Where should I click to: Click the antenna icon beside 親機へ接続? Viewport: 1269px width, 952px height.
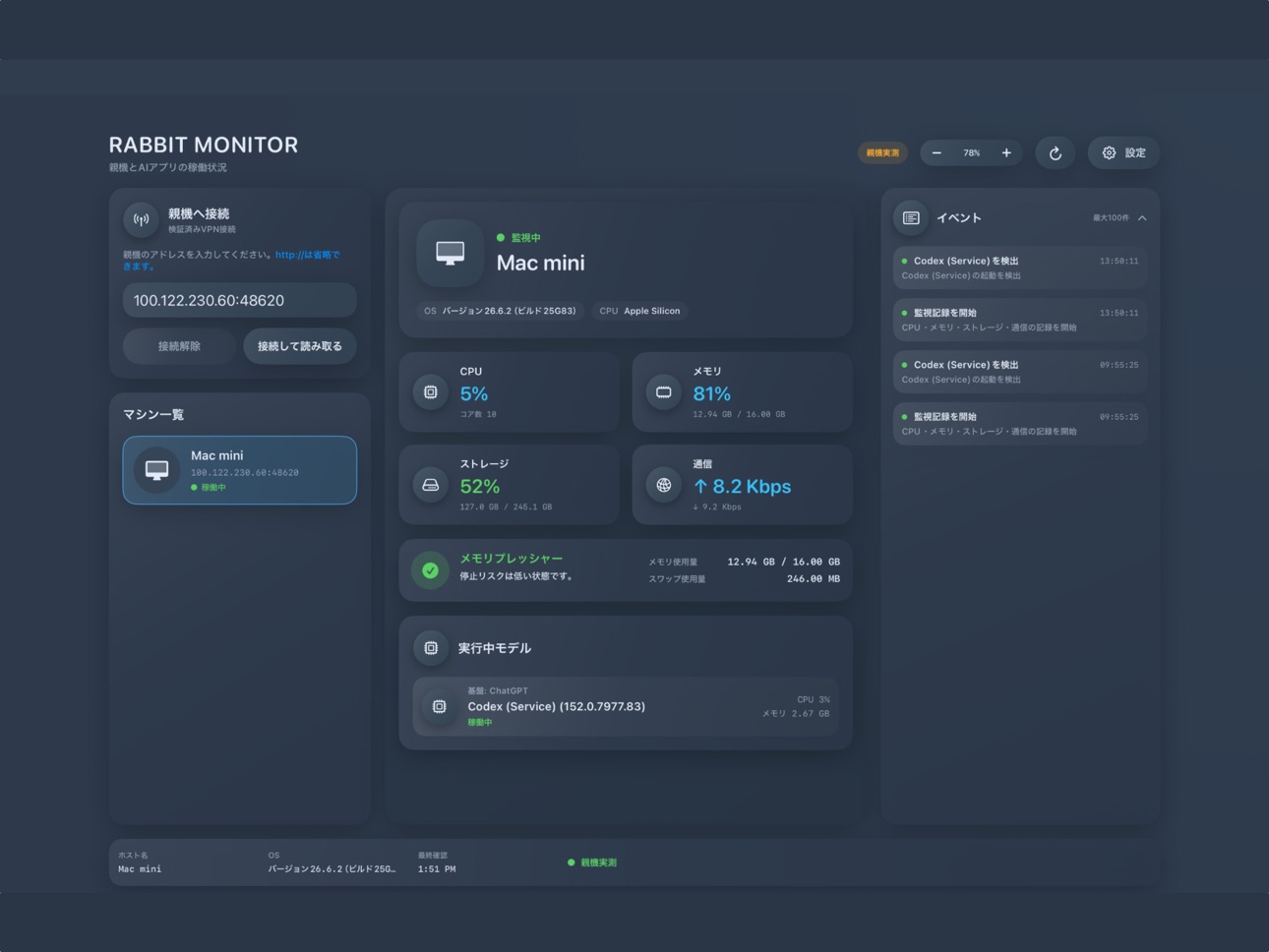[x=141, y=219]
